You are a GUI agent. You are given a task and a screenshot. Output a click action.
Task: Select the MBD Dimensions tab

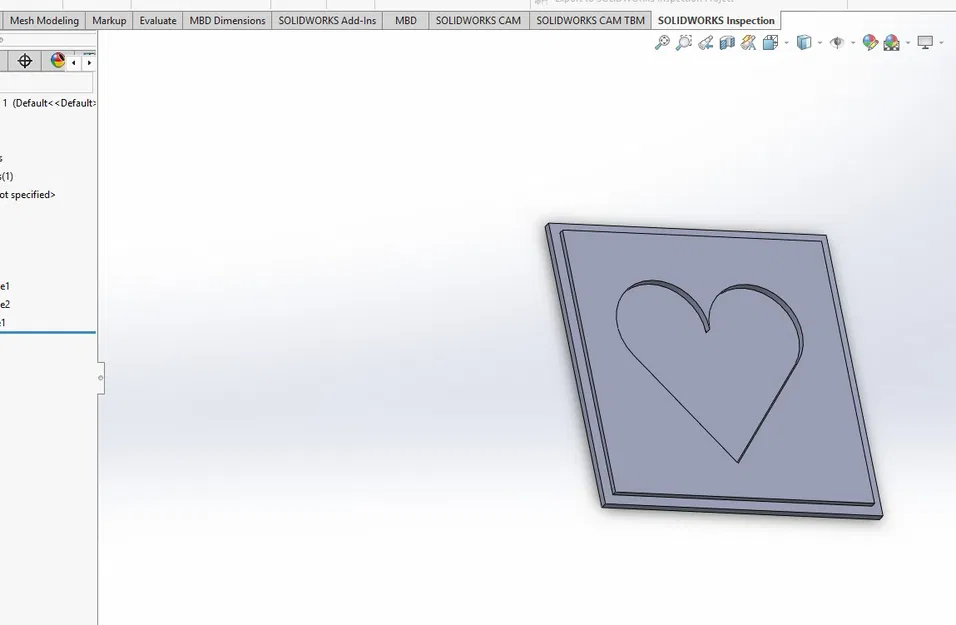pyautogui.click(x=227, y=19)
